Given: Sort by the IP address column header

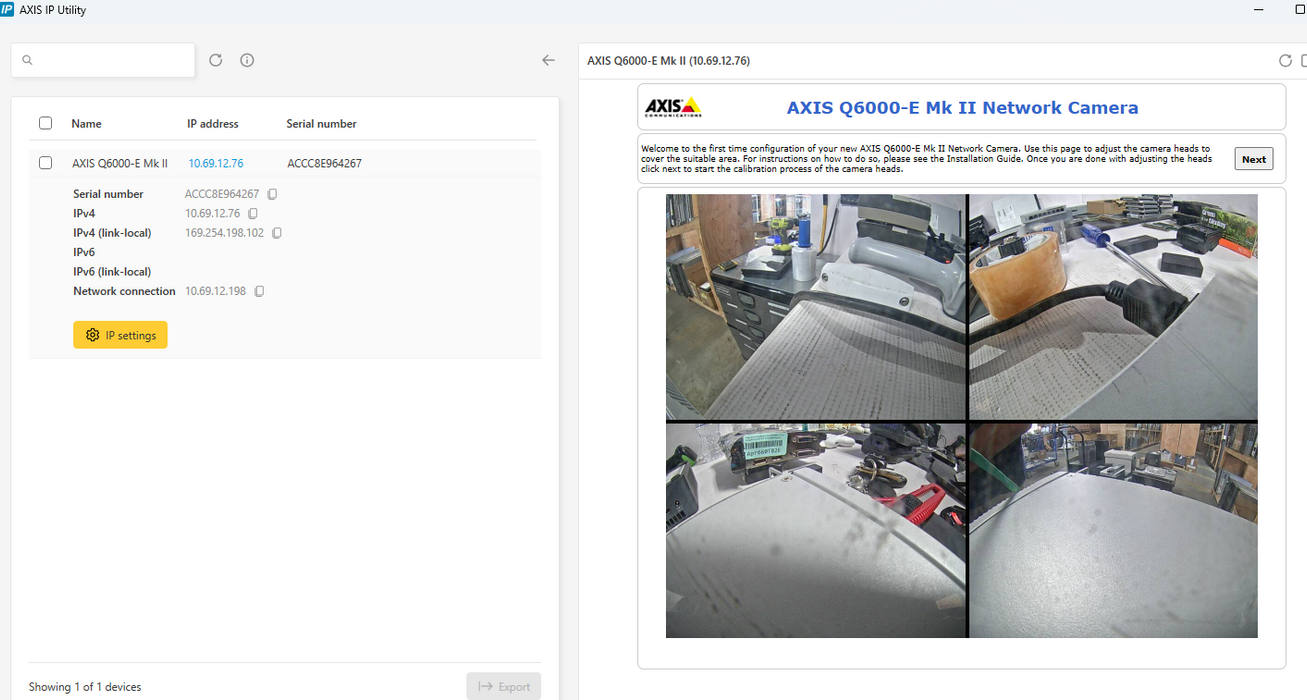Looking at the screenshot, I should (x=213, y=124).
